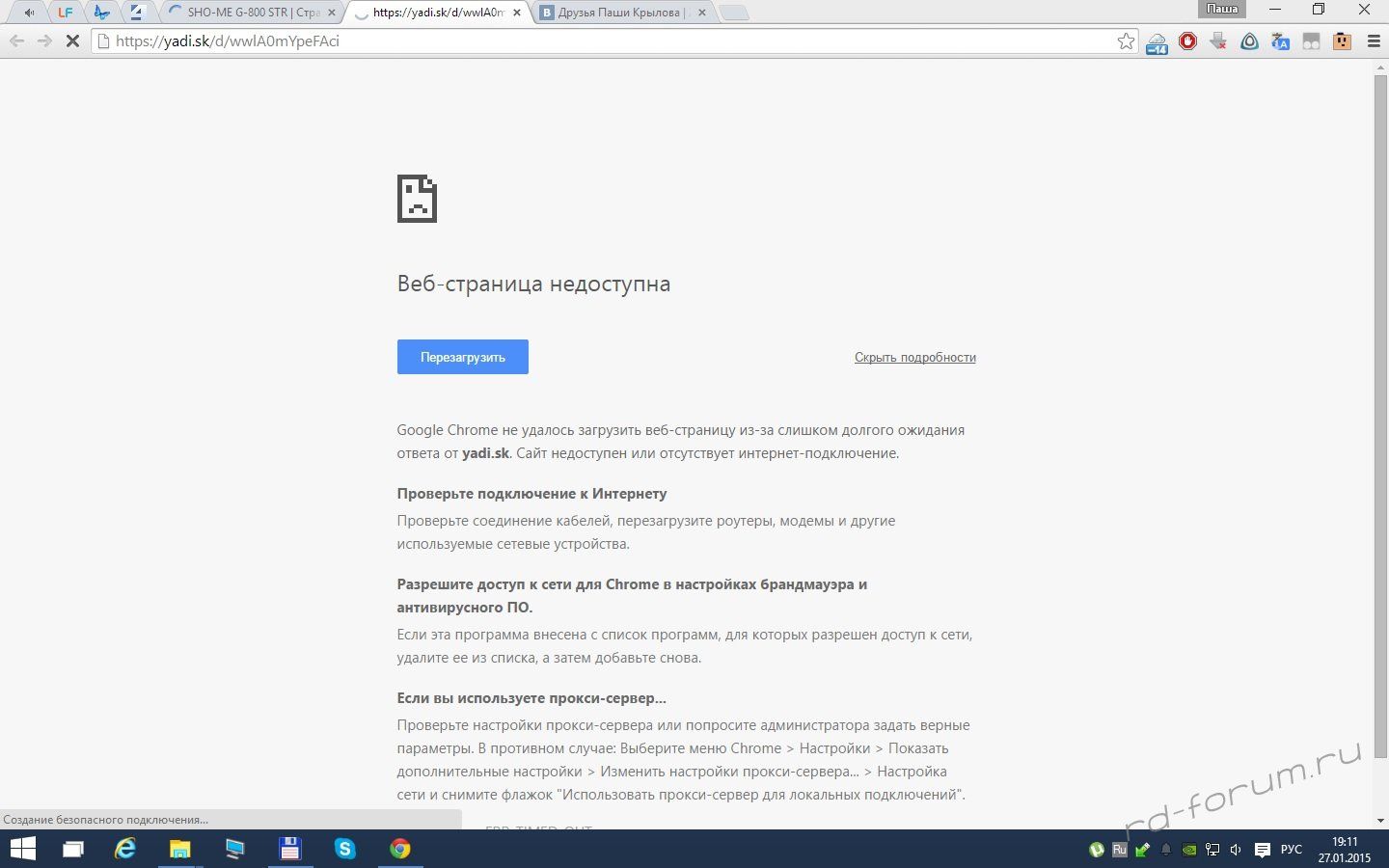Switch to the pinned tab with speaker icon

coord(29,13)
